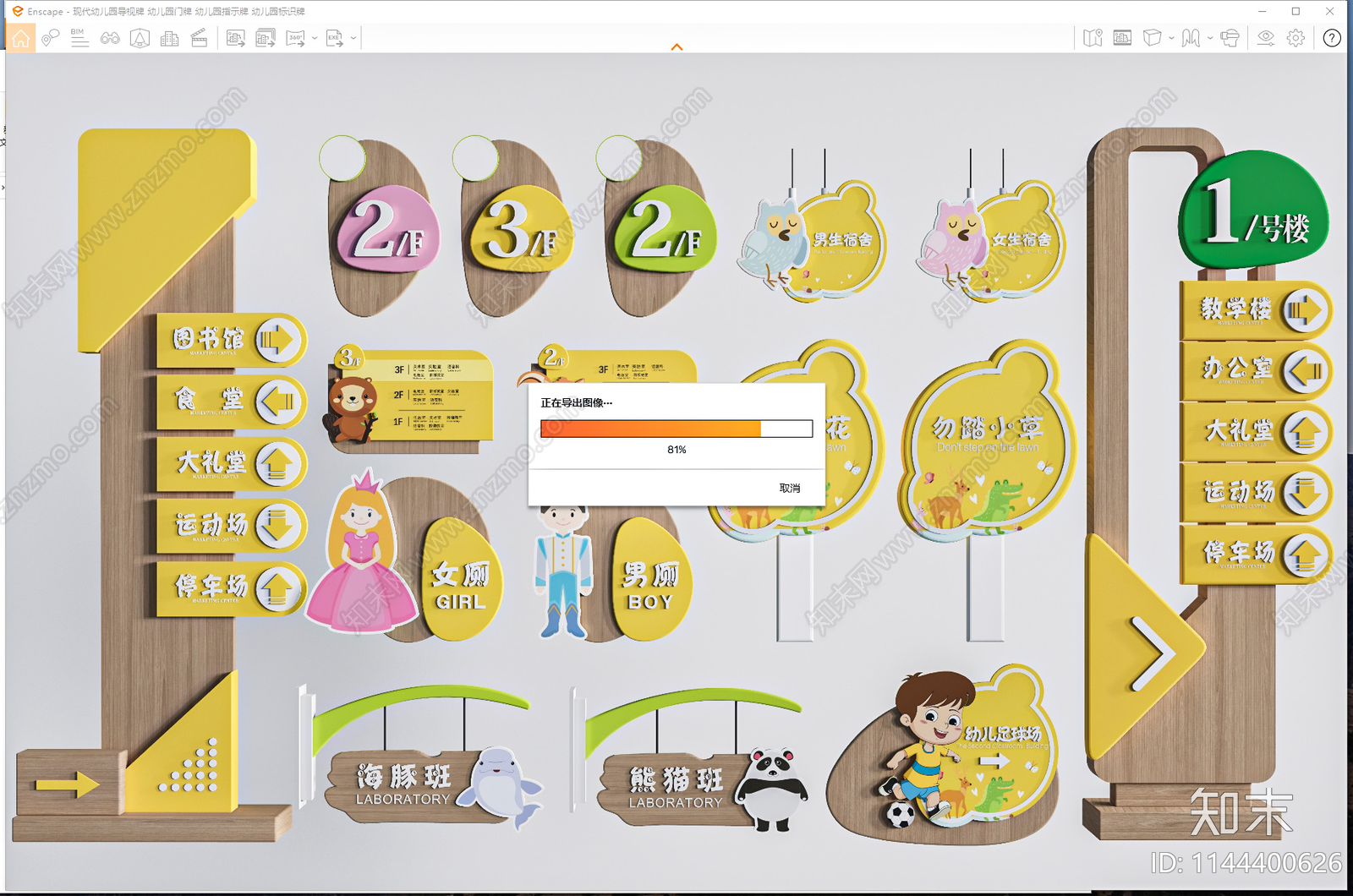Click the 360° panorama export icon
Screen dimensions: 1353x896
click(296, 38)
